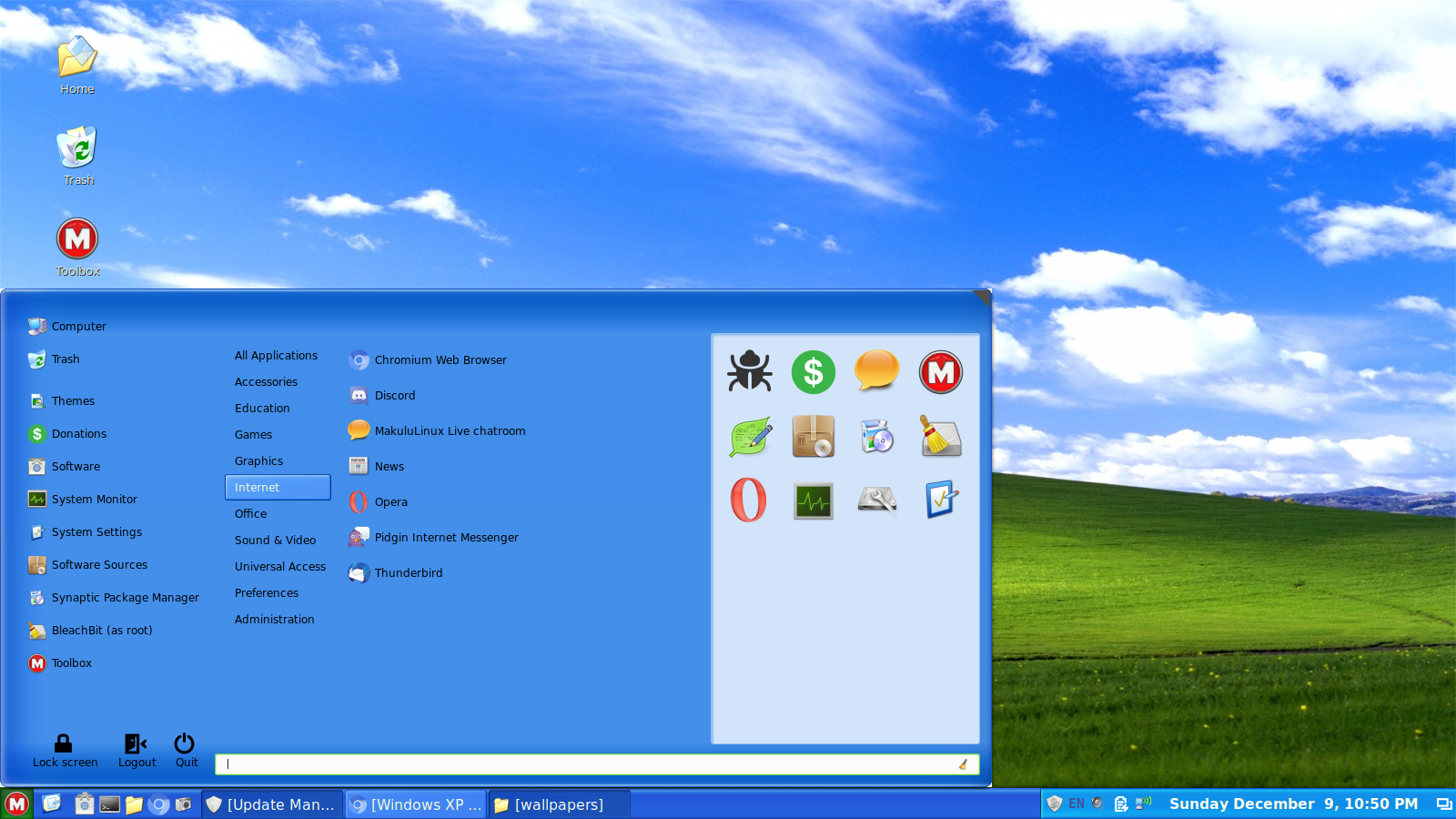The height and width of the screenshot is (819, 1456).
Task: Click the Logout button
Action: pyautogui.click(x=136, y=752)
